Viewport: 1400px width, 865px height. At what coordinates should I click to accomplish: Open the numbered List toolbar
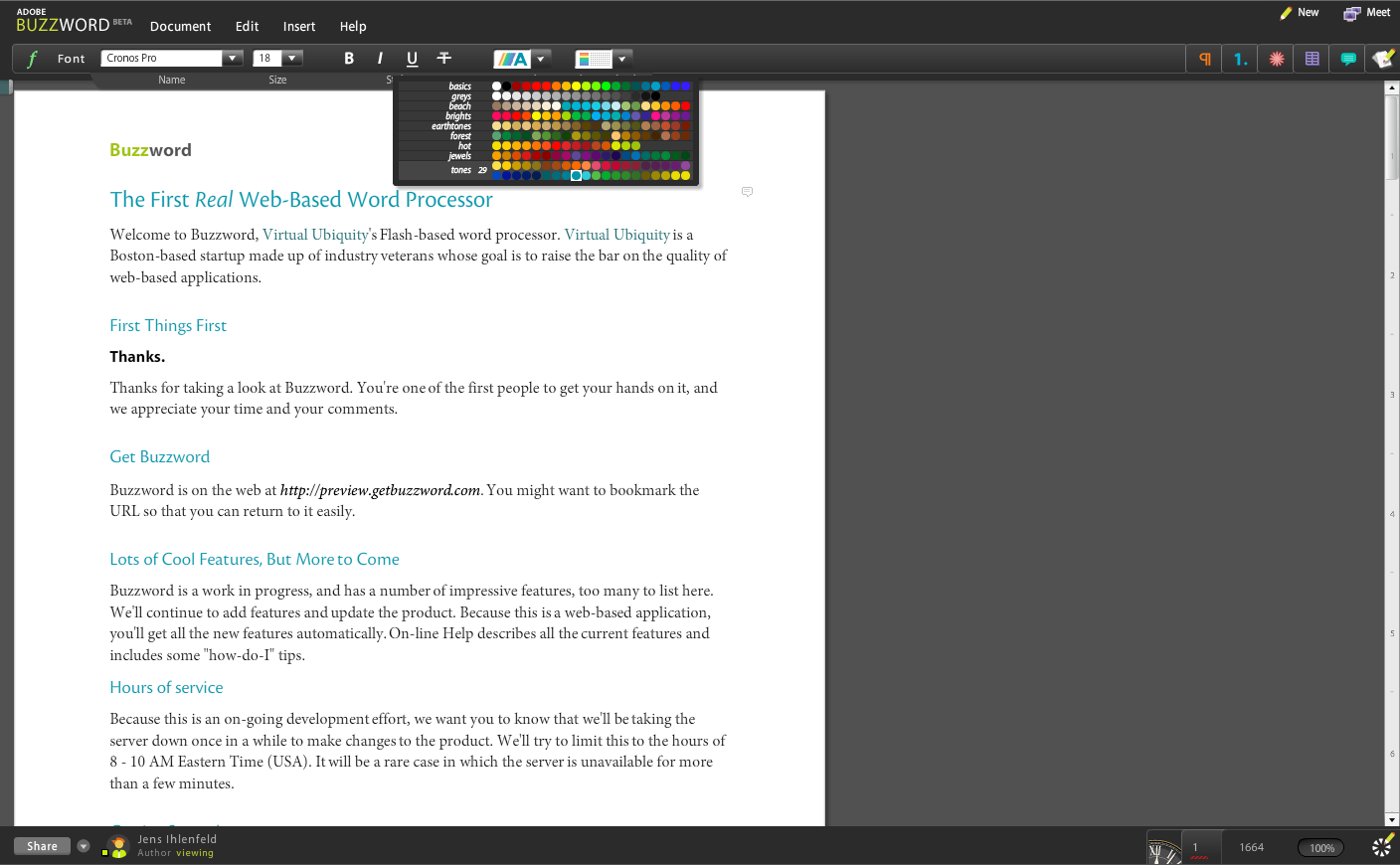[1240, 59]
